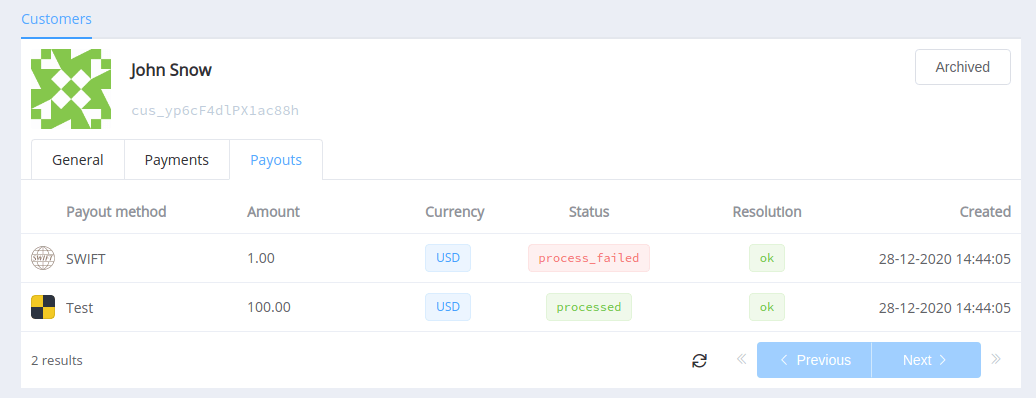
Task: Click the SWIFT payout method icon
Action: tap(43, 258)
